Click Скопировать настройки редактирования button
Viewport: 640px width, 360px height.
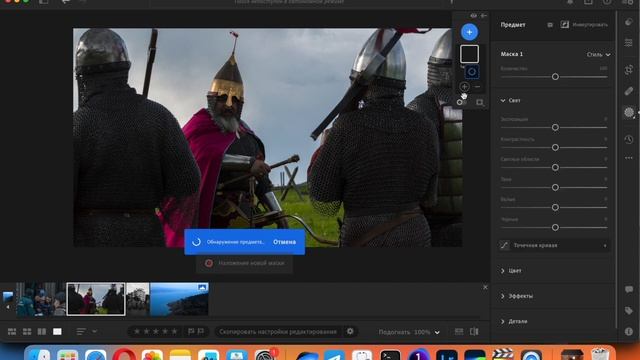278,331
